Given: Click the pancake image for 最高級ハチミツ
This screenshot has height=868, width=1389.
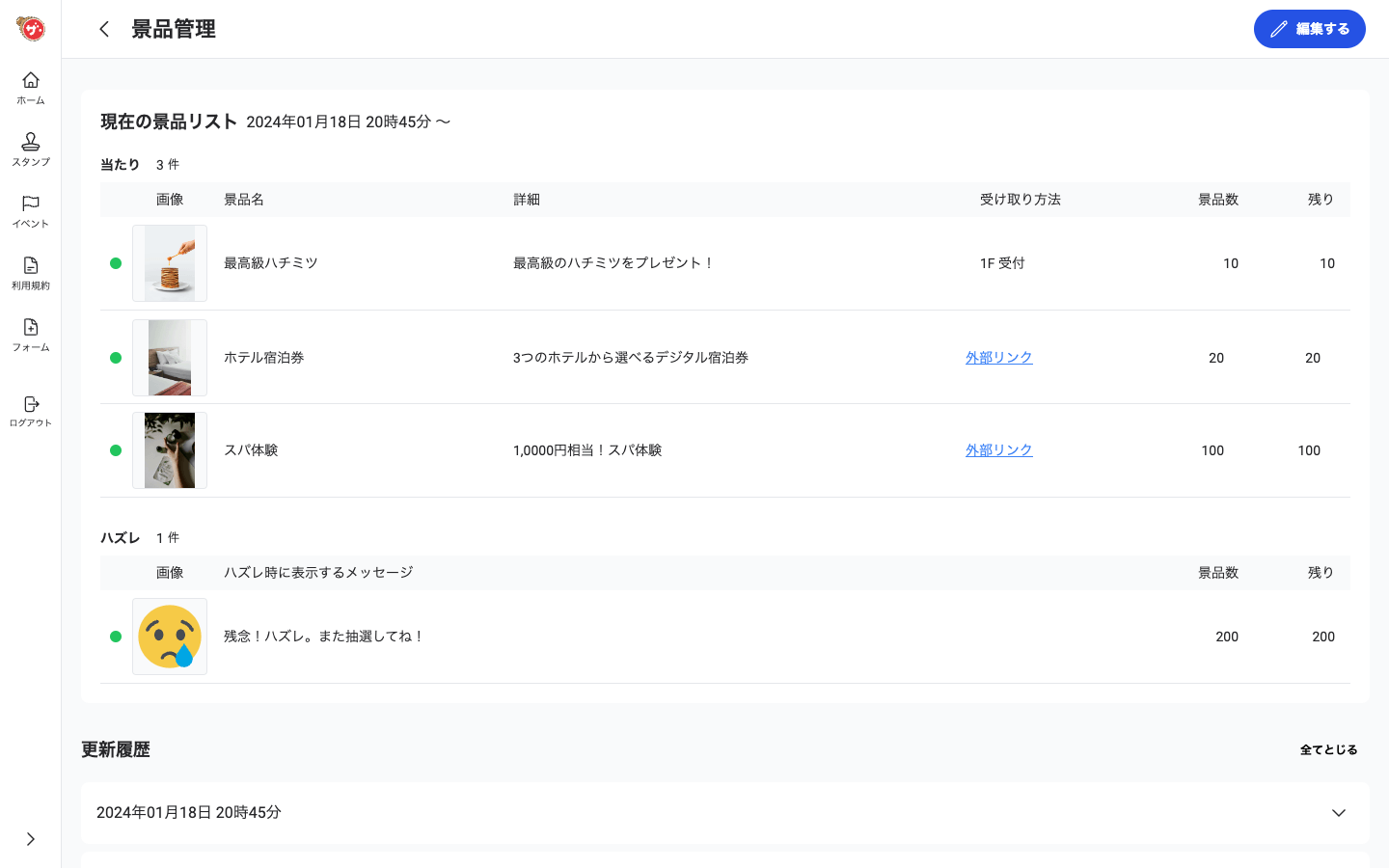Looking at the screenshot, I should coord(170,263).
